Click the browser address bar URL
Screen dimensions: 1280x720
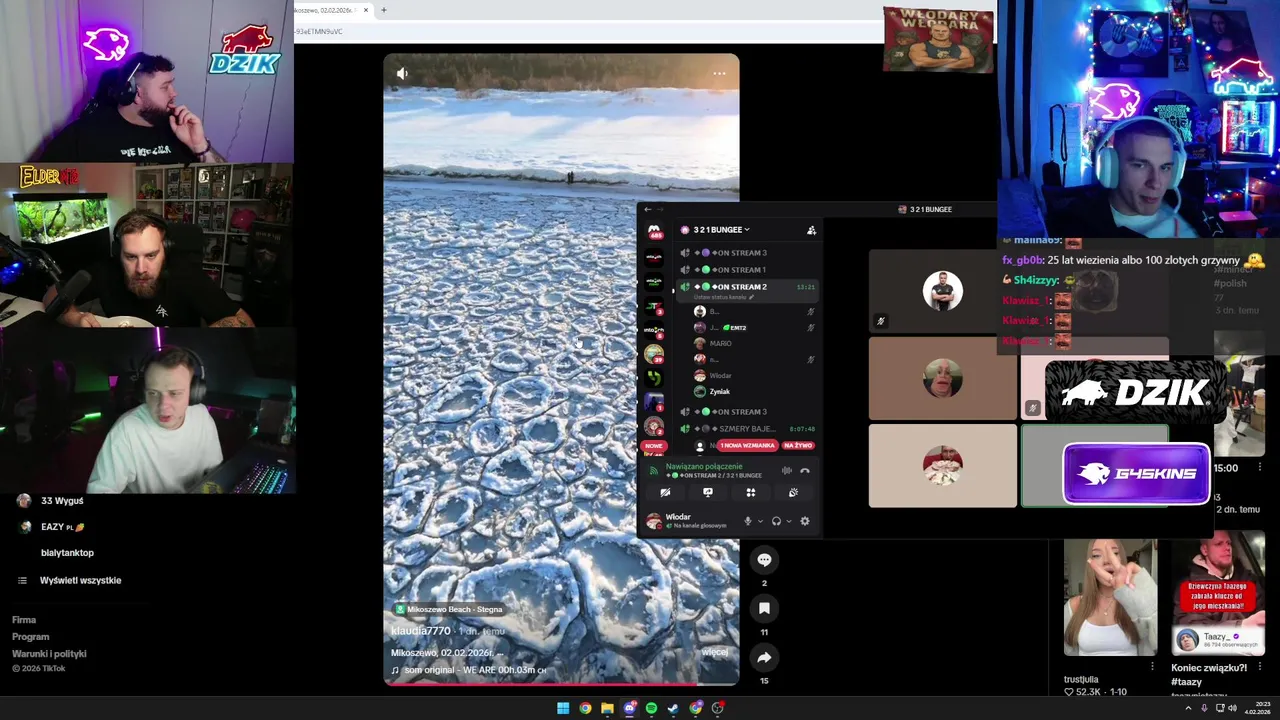pos(320,31)
